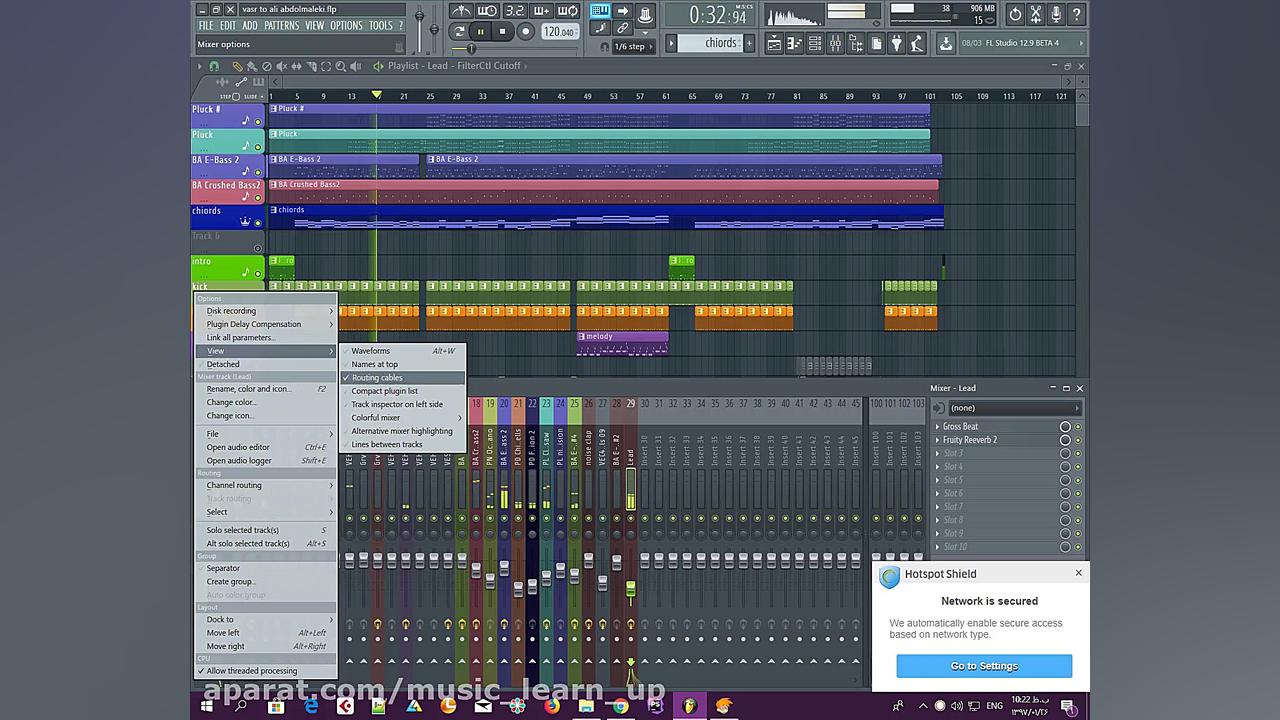Select Rename, color and icon menu entry
The height and width of the screenshot is (720, 1280).
[x=248, y=389]
